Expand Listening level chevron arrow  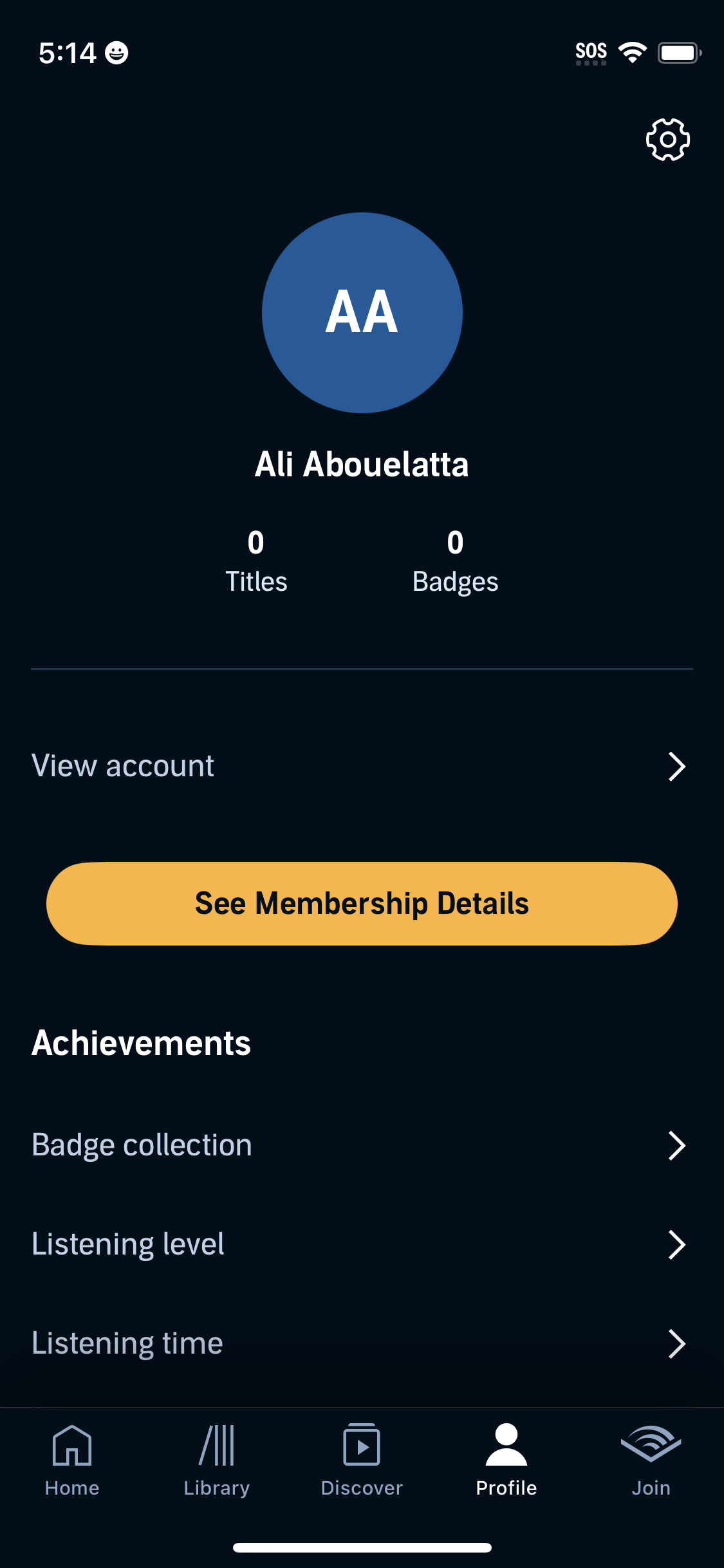(676, 1244)
